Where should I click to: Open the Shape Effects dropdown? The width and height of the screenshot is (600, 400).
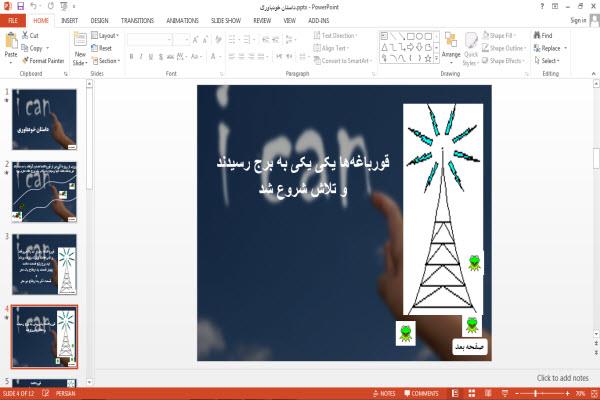click(x=503, y=61)
